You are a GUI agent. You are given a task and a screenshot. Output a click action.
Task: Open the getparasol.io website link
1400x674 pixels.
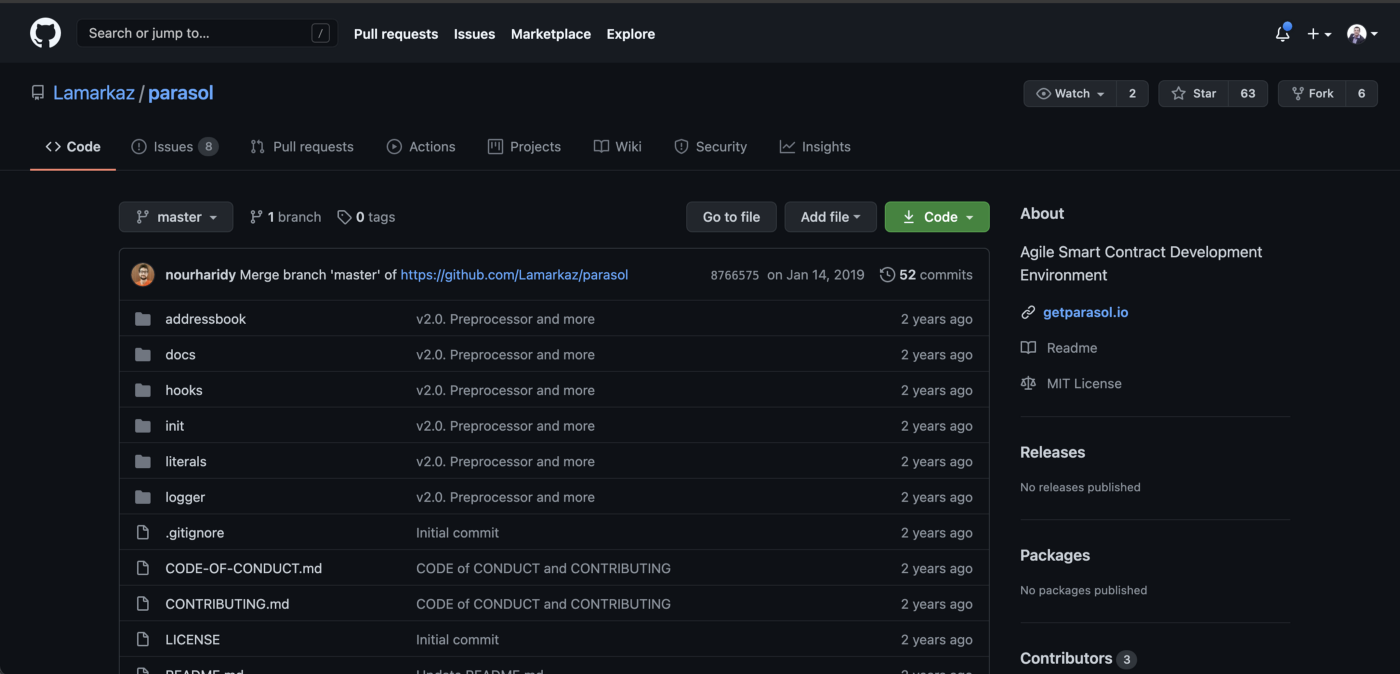[x=1085, y=312]
